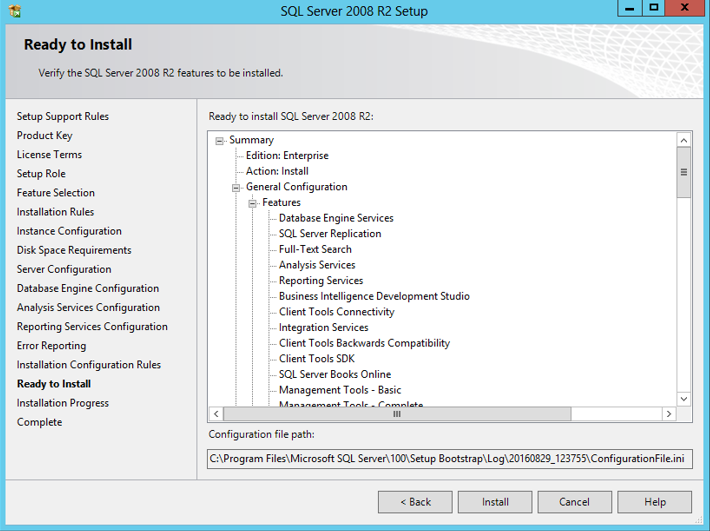This screenshot has width=710, height=531.
Task: Click the vertical scrollbar down arrow
Action: tap(684, 399)
